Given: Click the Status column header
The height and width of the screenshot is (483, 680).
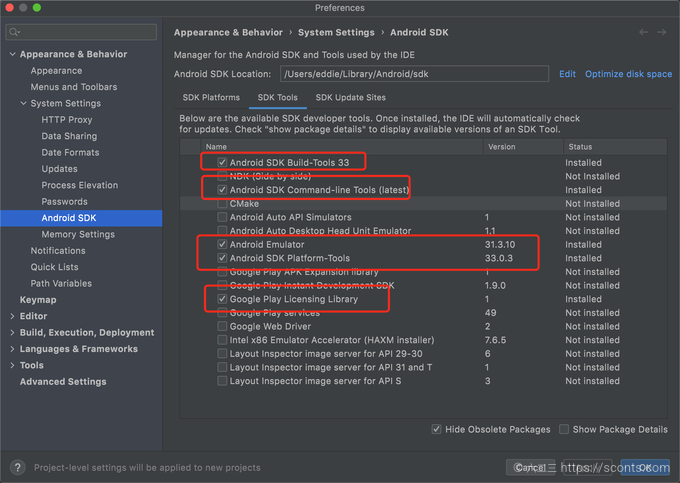Looking at the screenshot, I should click(x=615, y=147).
